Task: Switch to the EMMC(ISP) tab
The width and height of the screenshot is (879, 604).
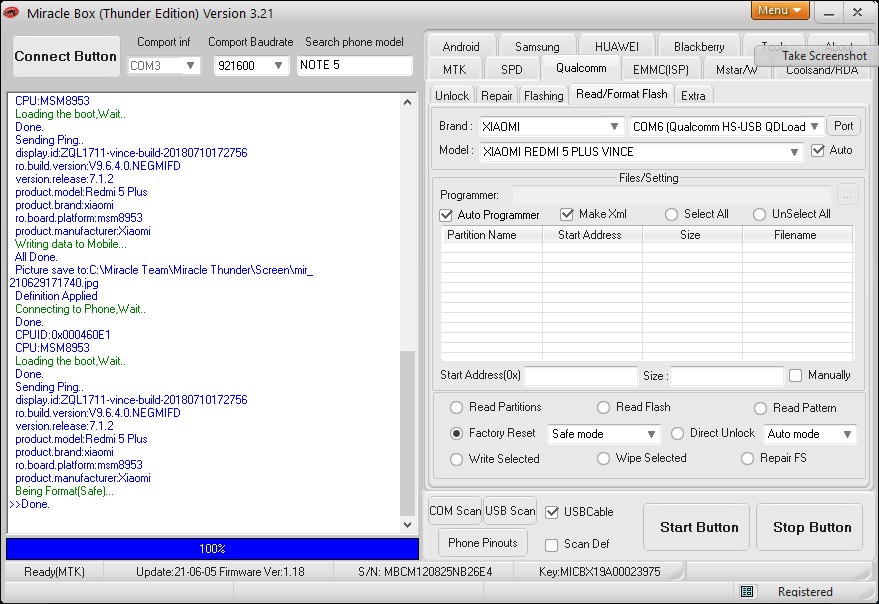Action: 660,70
